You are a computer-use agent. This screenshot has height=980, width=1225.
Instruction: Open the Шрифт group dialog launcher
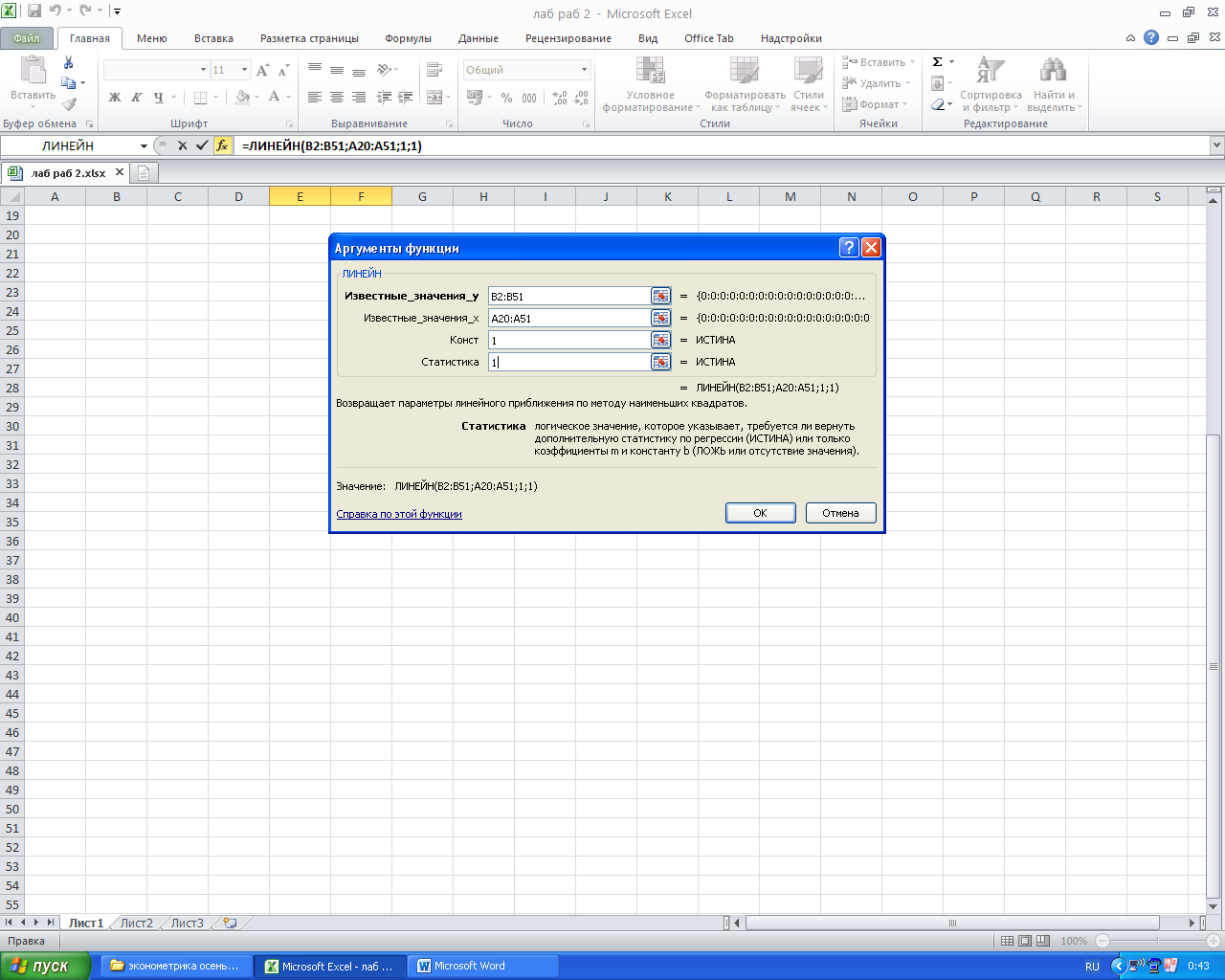point(289,124)
